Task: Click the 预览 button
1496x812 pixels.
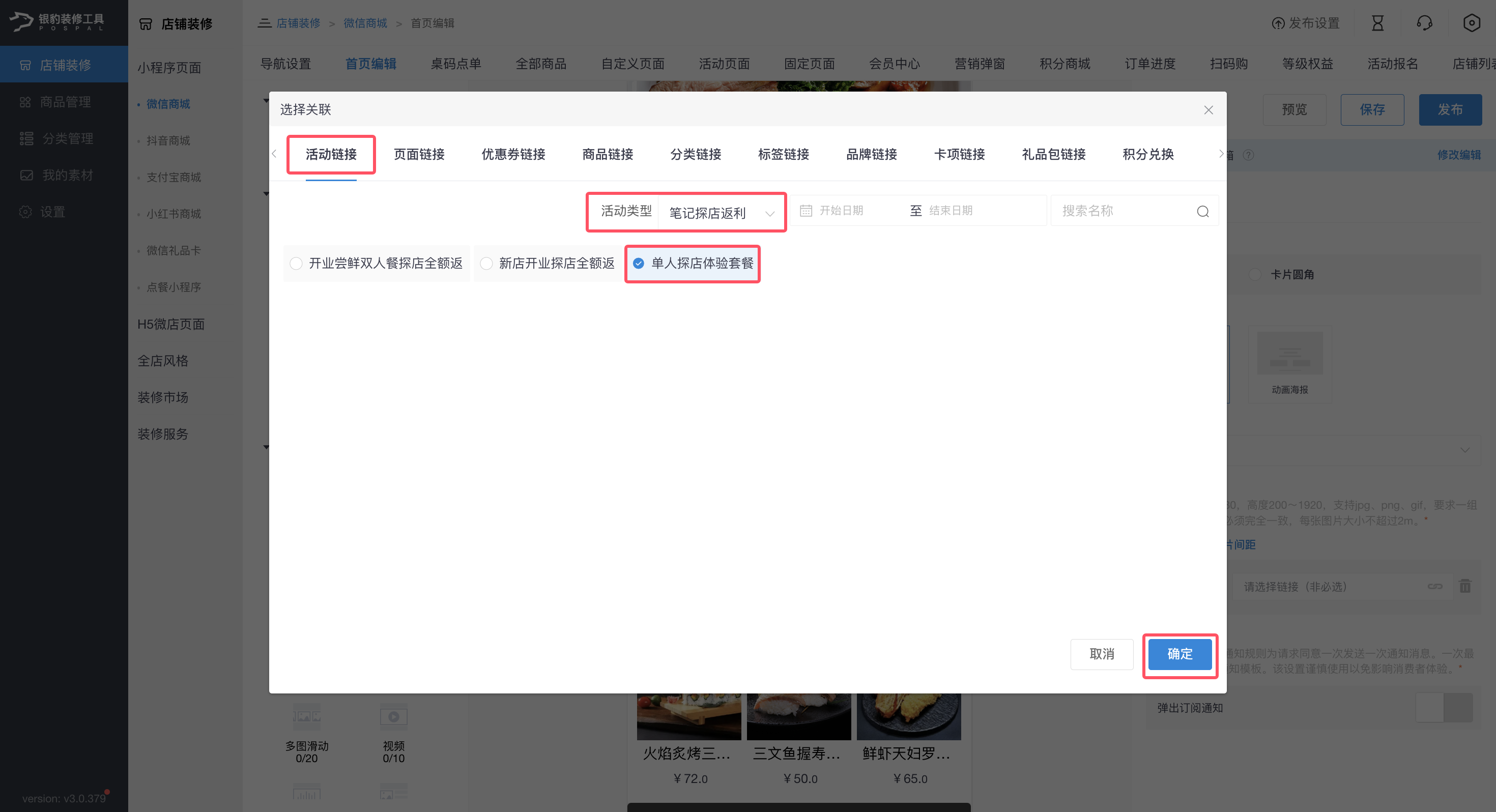Action: pyautogui.click(x=1294, y=110)
